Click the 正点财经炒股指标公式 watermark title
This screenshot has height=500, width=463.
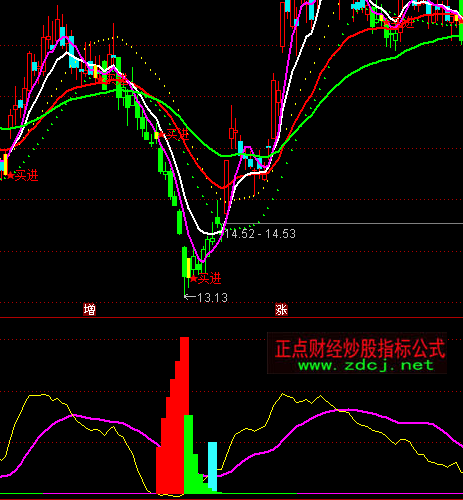360,349
